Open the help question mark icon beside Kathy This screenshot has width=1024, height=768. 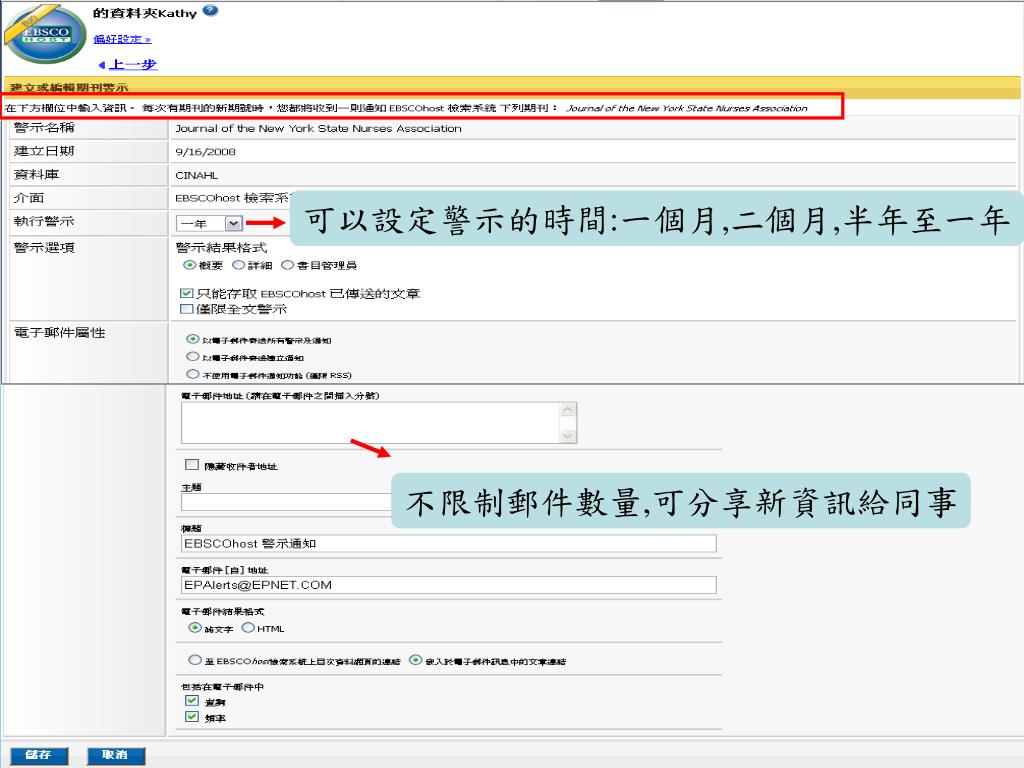click(x=210, y=10)
